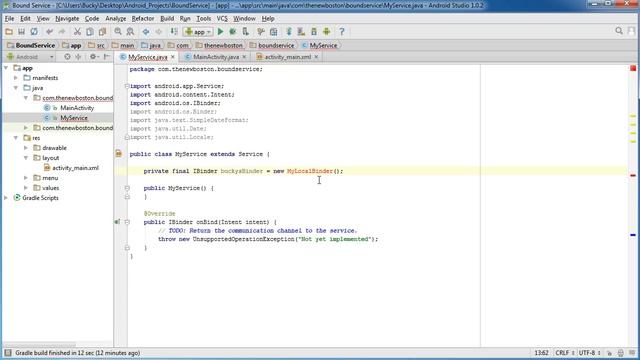
Task: Open the app run configuration dropdown
Action: click(x=198, y=31)
